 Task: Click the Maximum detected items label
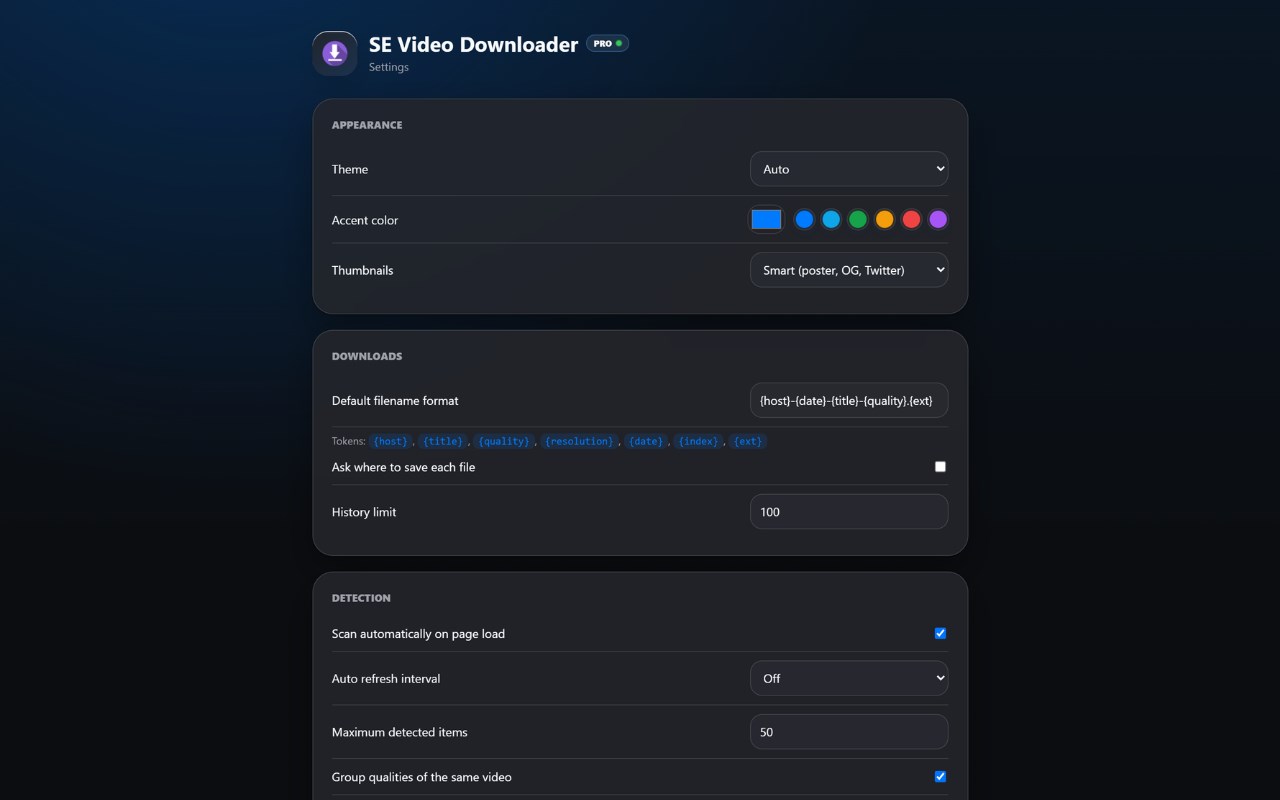[x=400, y=732]
